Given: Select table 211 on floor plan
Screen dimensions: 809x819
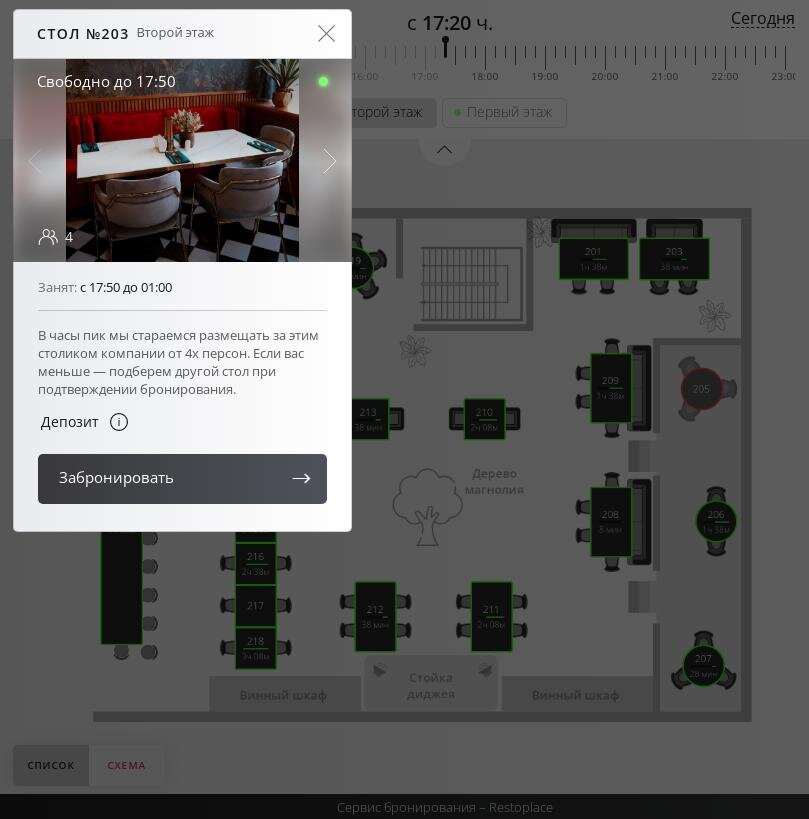Looking at the screenshot, I should (491, 617).
